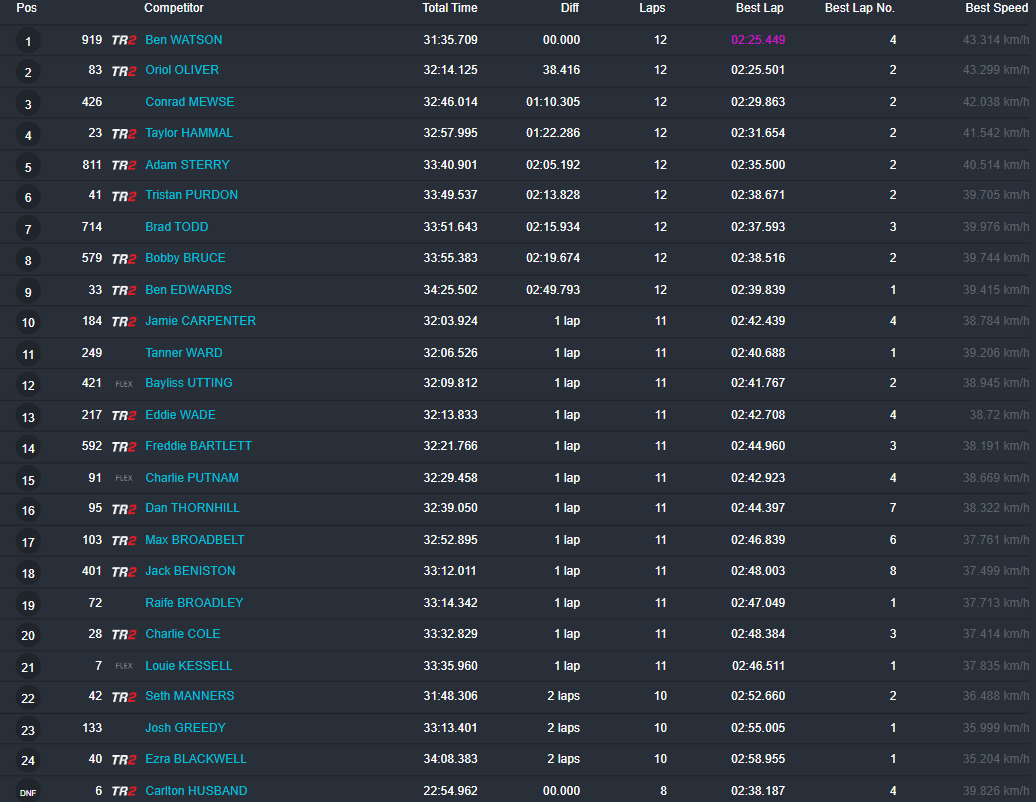Click the TR2 icon beside Carlton HUSBAND

(122, 790)
